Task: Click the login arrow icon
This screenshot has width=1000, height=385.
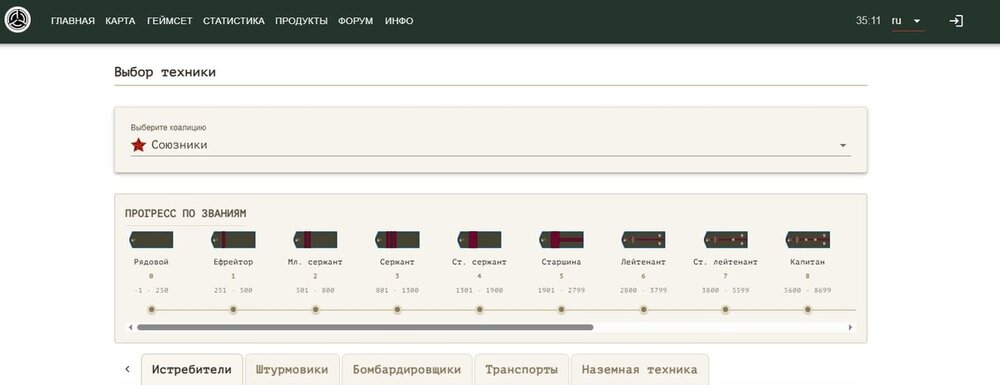Action: [955, 21]
